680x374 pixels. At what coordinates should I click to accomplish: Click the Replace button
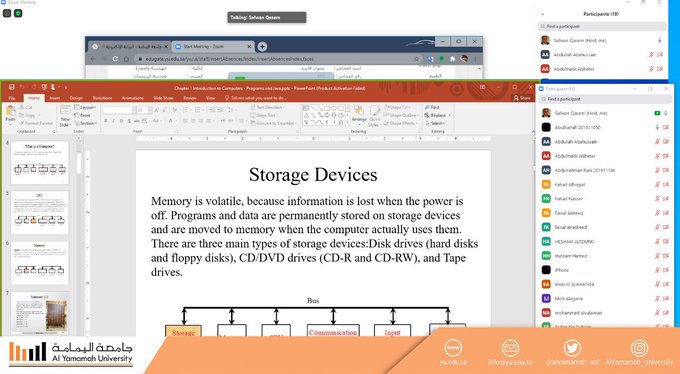pos(437,115)
